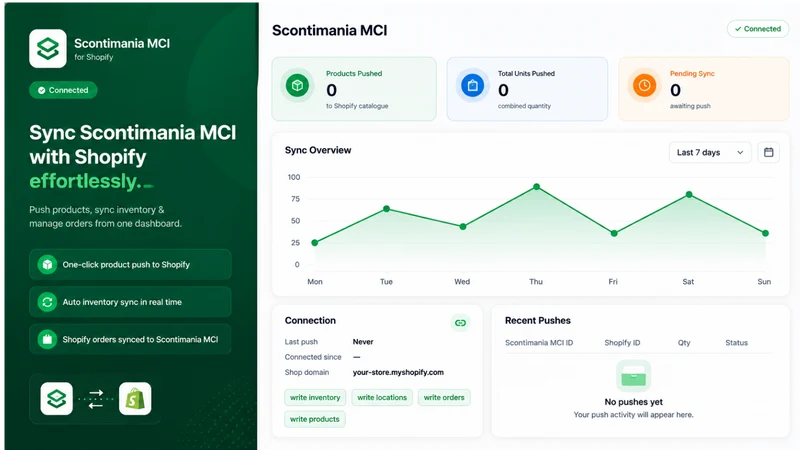Open the Last 7 days dropdown
The width and height of the screenshot is (800, 450).
(x=710, y=153)
